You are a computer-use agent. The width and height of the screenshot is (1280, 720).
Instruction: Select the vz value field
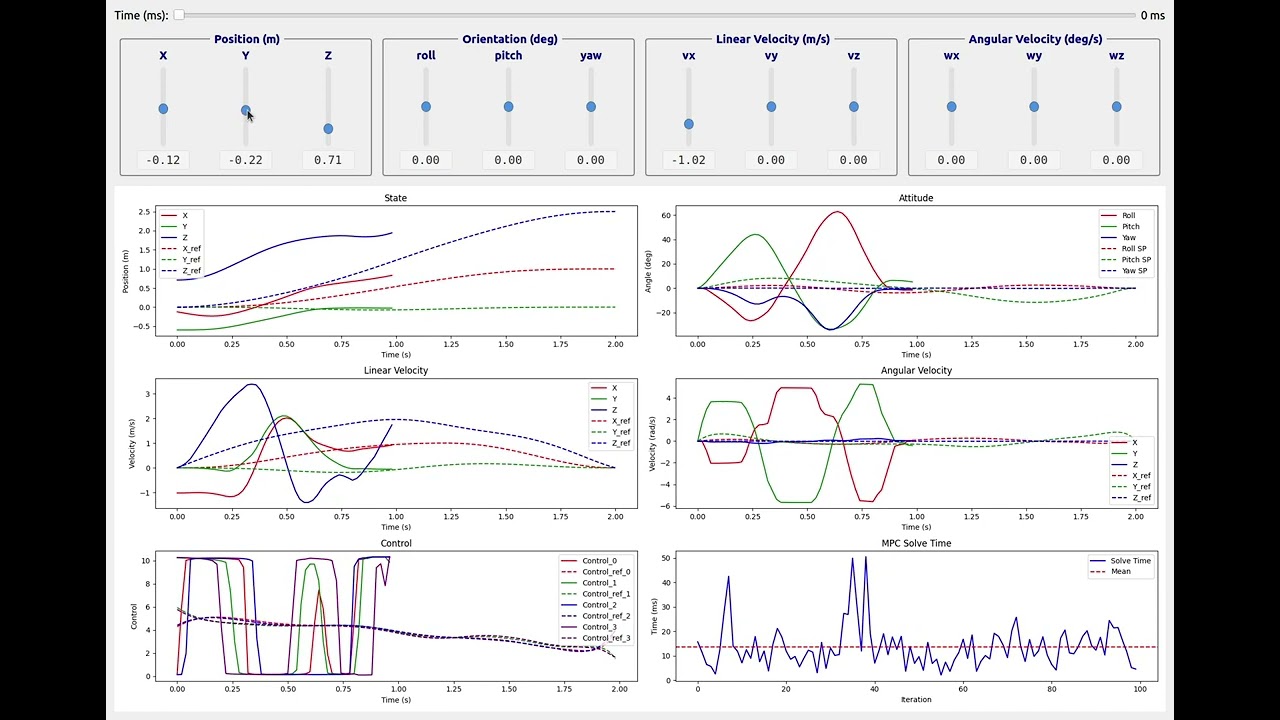(x=853, y=159)
